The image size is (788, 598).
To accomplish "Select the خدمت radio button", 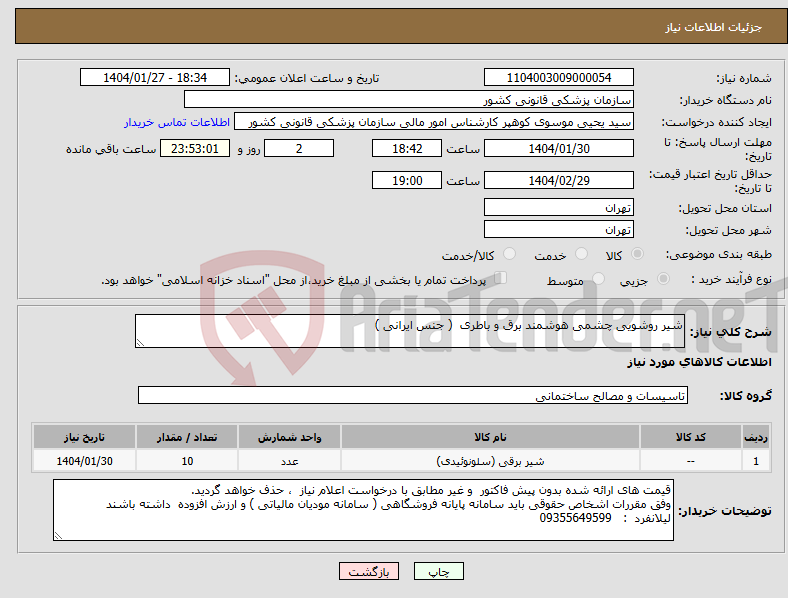I will click(581, 254).
